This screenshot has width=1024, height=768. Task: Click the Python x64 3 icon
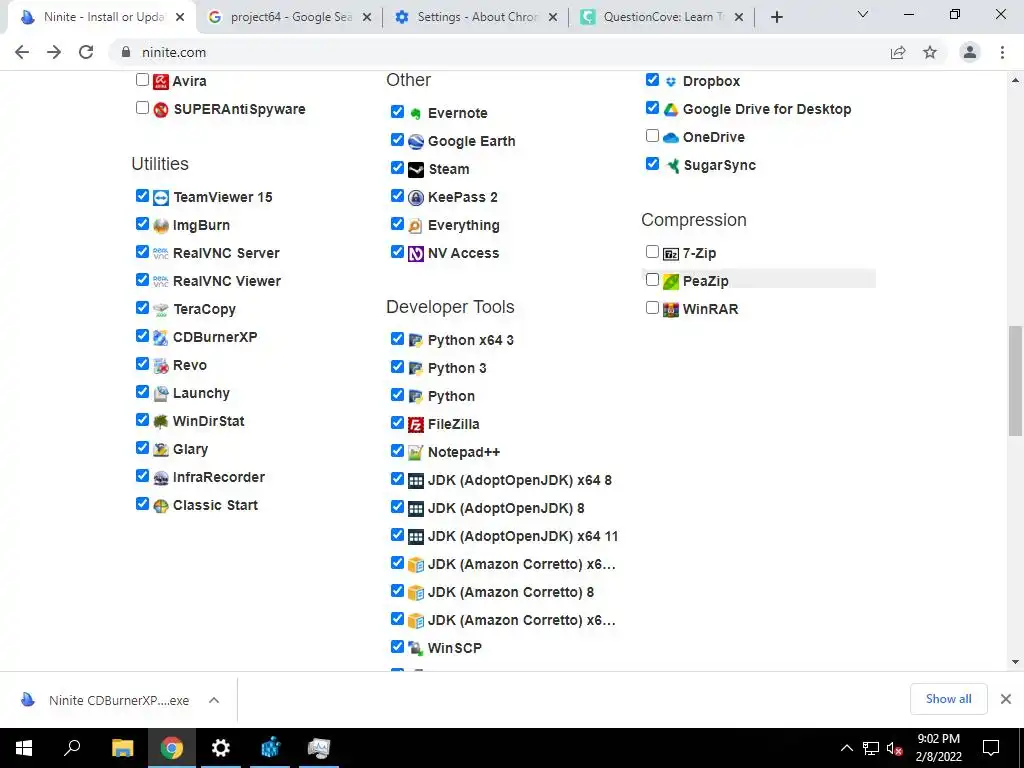(x=416, y=340)
